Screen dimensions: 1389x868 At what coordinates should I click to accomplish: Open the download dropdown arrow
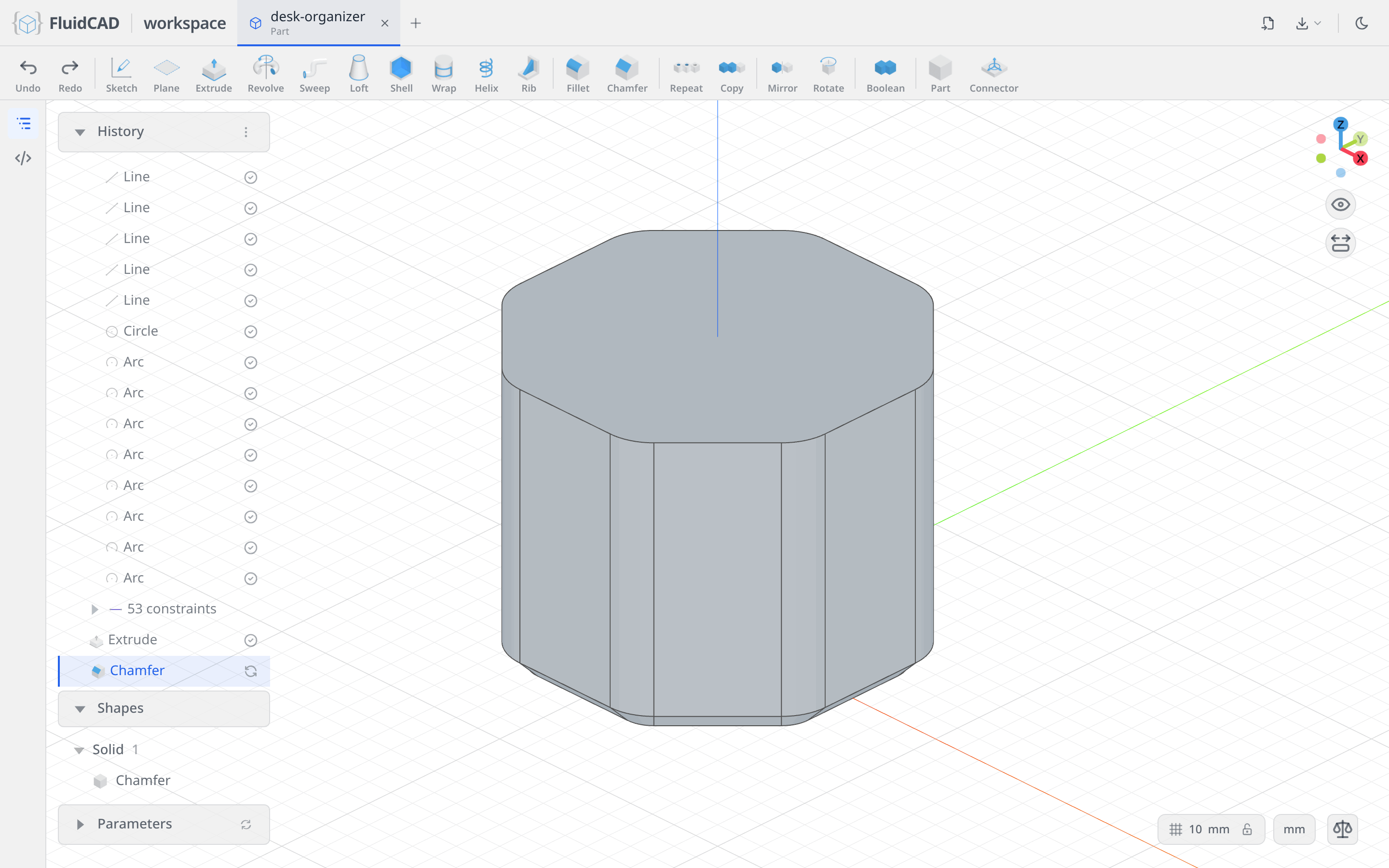point(1317,23)
